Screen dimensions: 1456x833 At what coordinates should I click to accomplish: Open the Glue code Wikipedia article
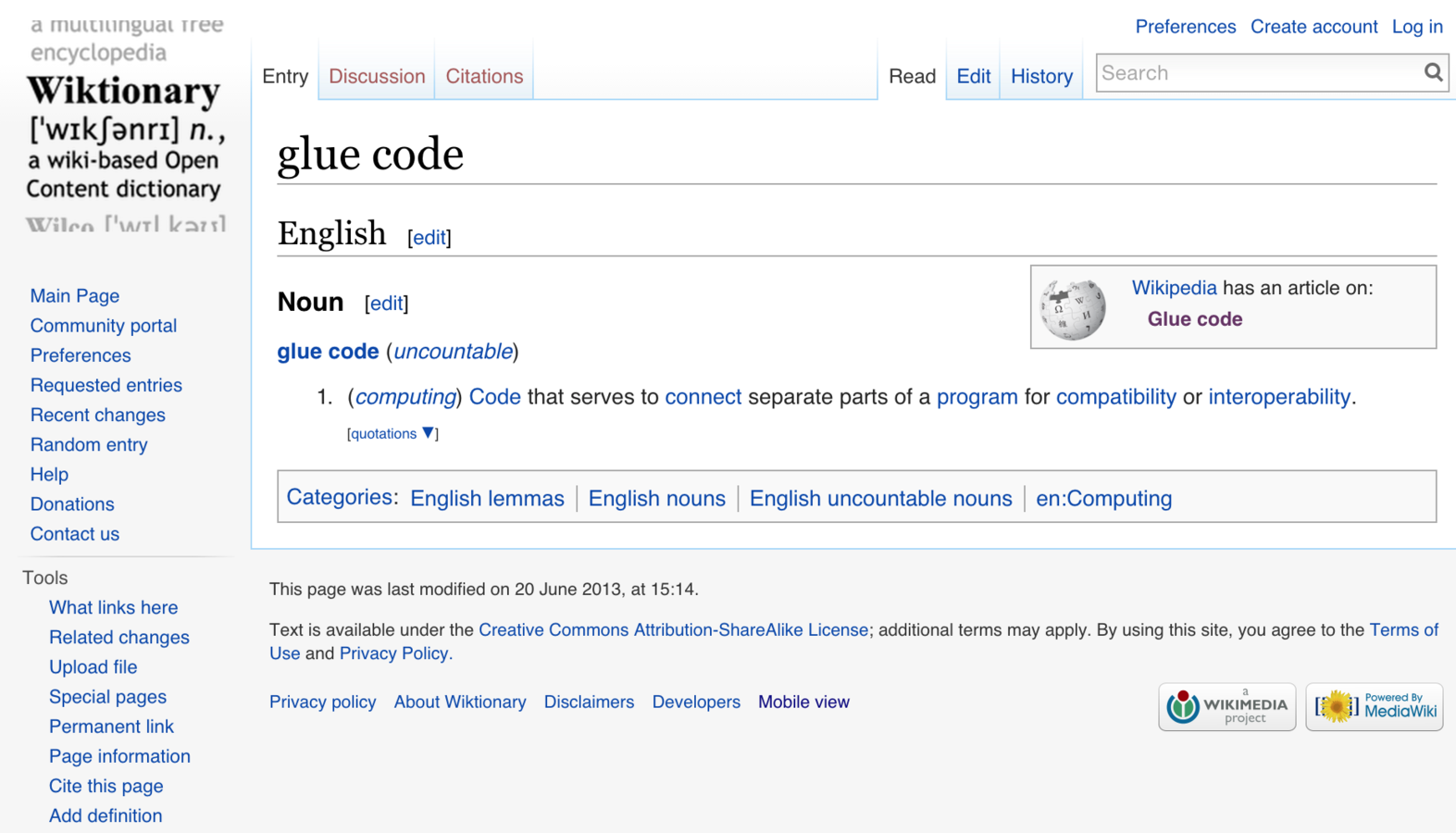tap(1194, 319)
